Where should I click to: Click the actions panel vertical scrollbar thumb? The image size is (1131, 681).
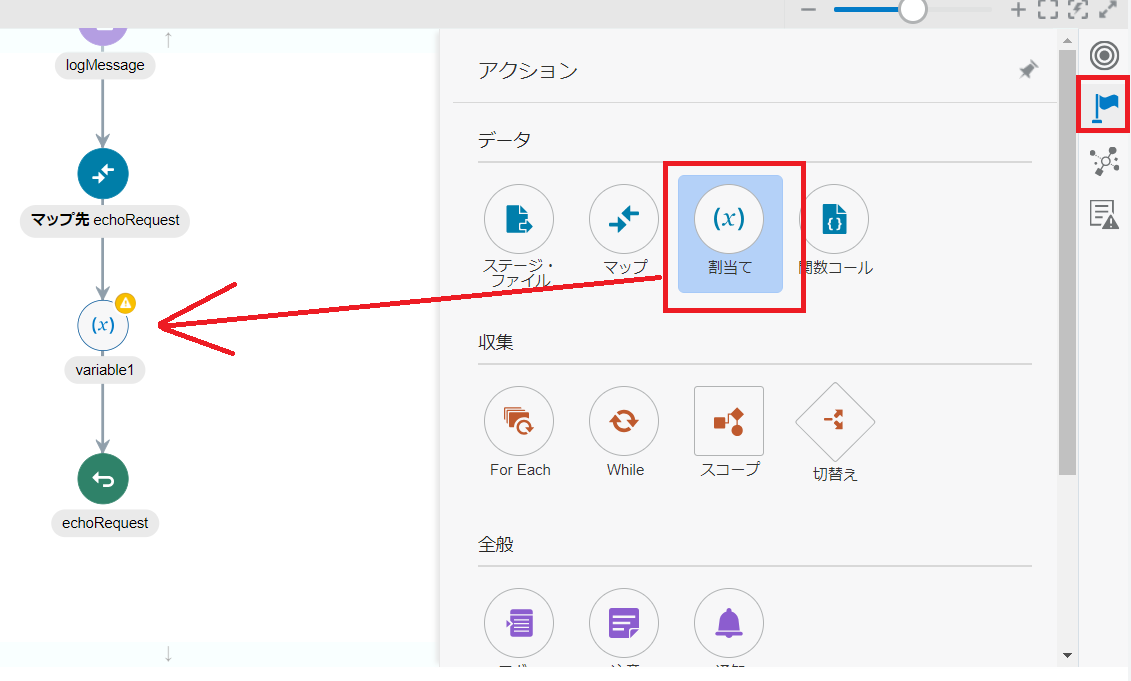coord(1068,263)
